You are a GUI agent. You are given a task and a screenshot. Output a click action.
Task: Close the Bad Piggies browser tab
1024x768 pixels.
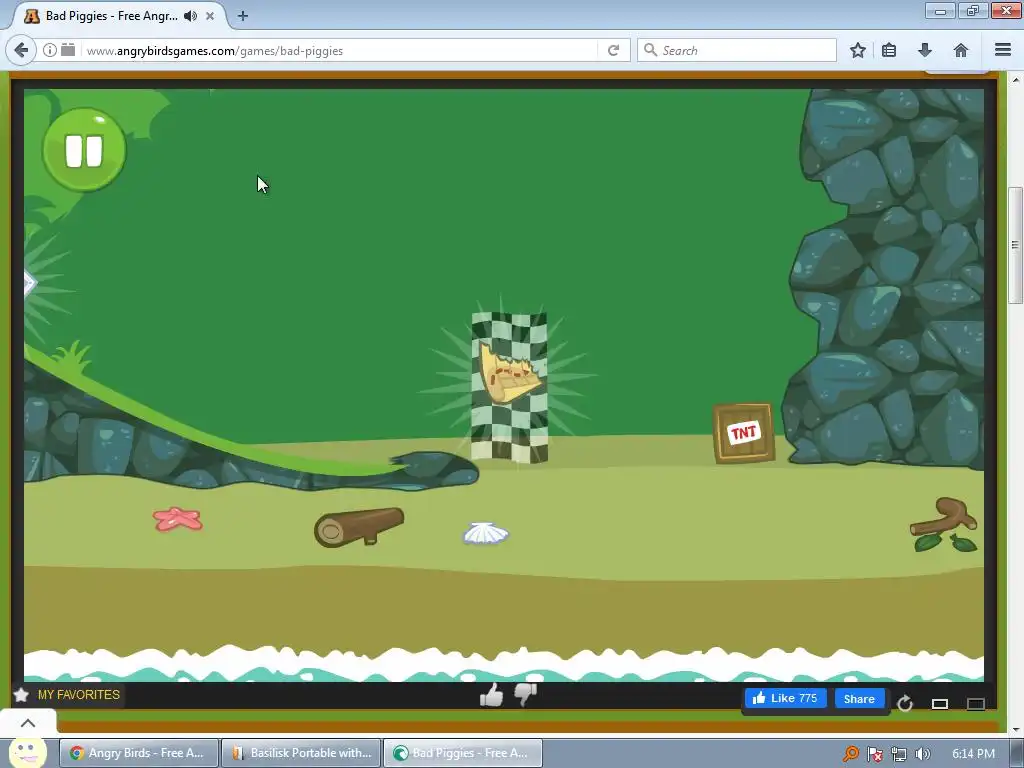[x=210, y=16]
